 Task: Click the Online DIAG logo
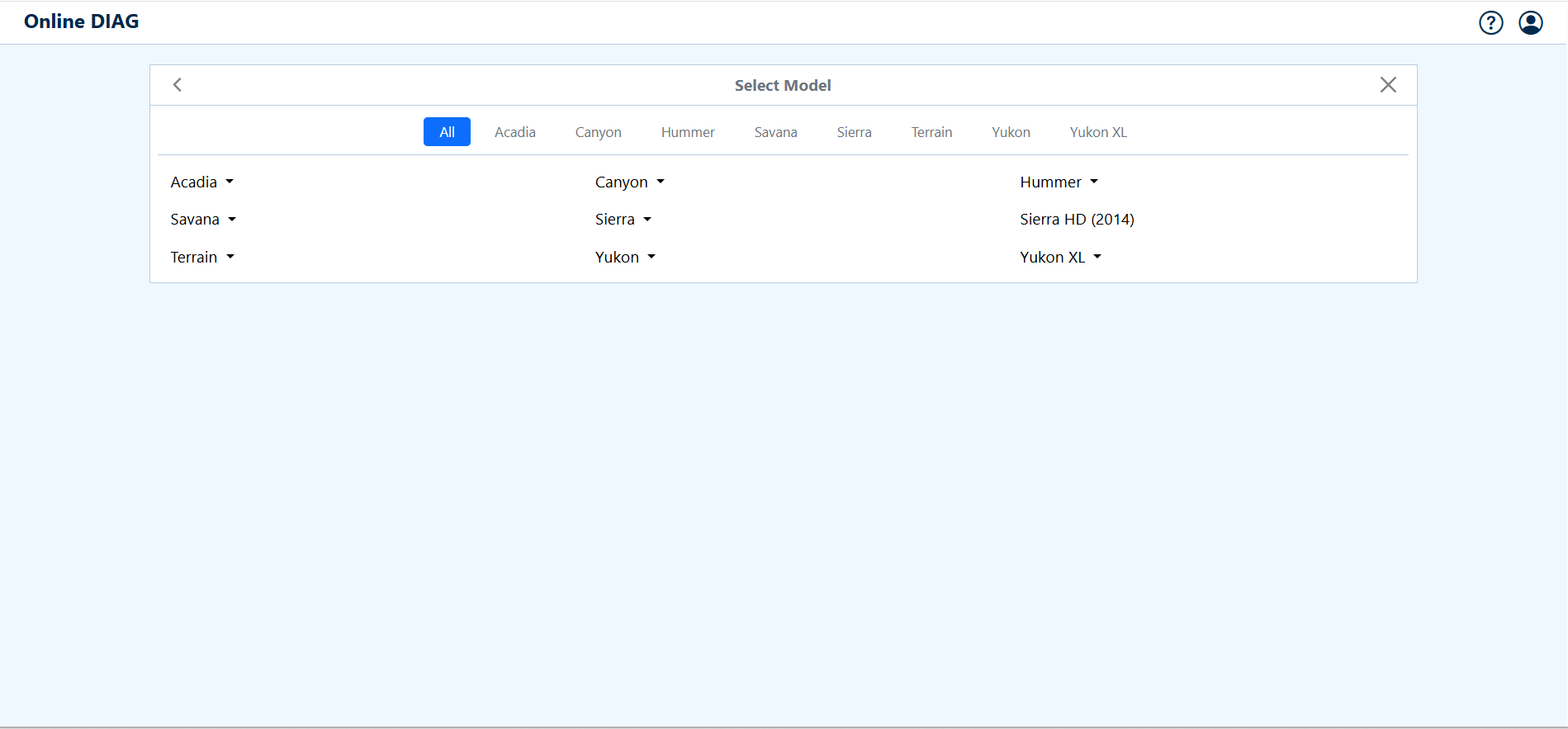click(x=82, y=21)
